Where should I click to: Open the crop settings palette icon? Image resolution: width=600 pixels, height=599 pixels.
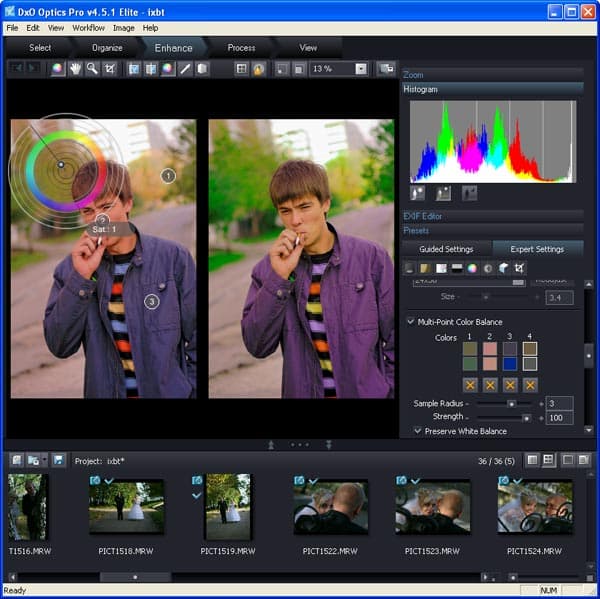tap(519, 268)
